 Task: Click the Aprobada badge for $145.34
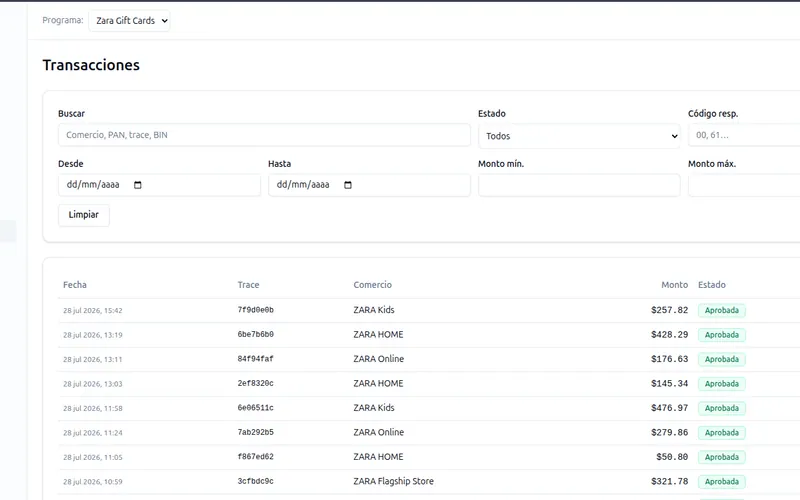(x=721, y=384)
